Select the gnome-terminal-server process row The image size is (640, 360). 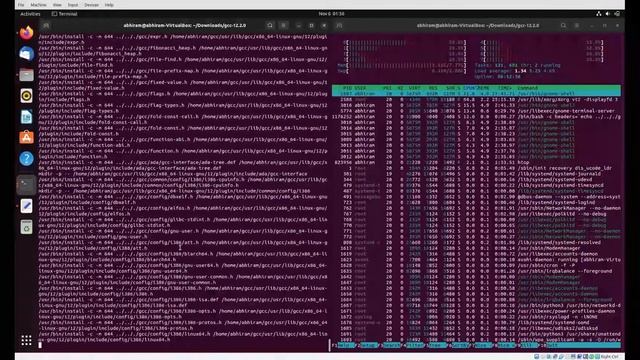(x=476, y=111)
